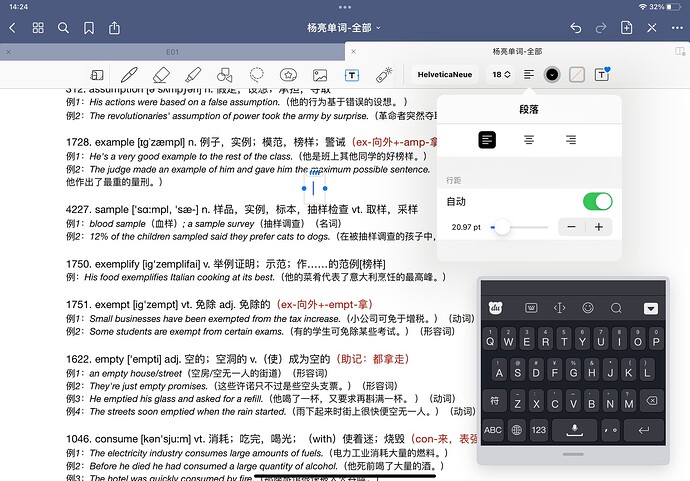This screenshot has width=690, height=481.
Task: Close editing mode with the X icon
Action: pyautogui.click(x=652, y=28)
